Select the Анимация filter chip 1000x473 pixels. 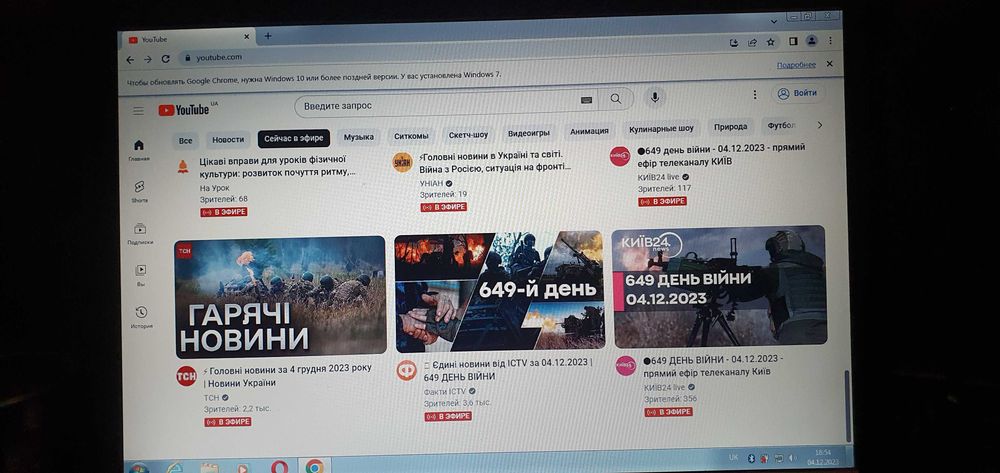pos(589,131)
